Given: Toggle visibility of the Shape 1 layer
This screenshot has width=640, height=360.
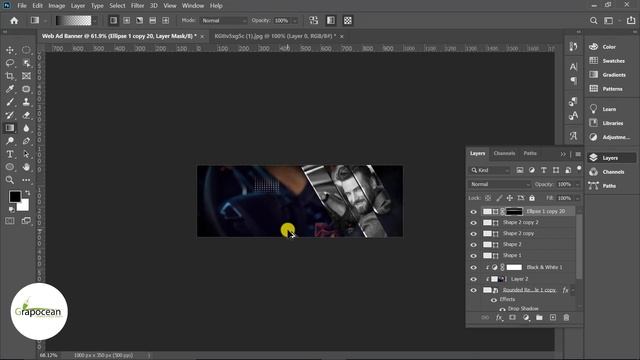Looking at the screenshot, I should click(473, 256).
